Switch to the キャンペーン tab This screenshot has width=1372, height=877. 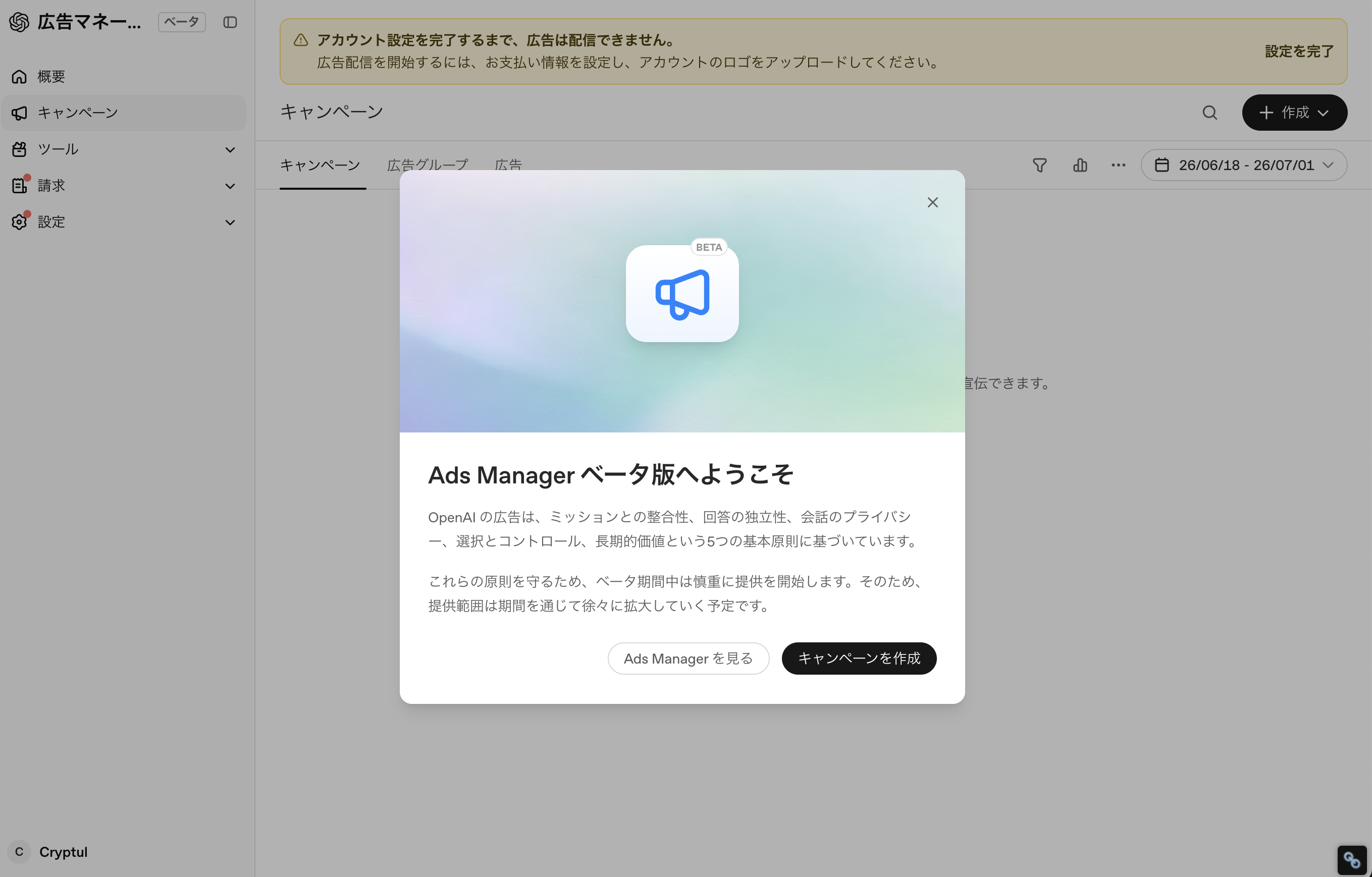click(320, 165)
